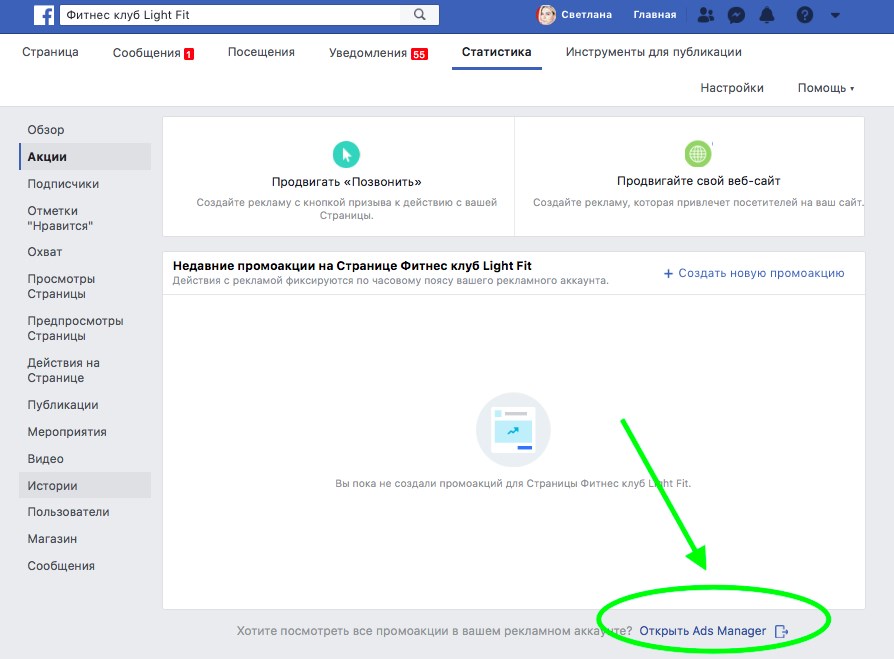Click the green globe website icon

(x=698, y=153)
